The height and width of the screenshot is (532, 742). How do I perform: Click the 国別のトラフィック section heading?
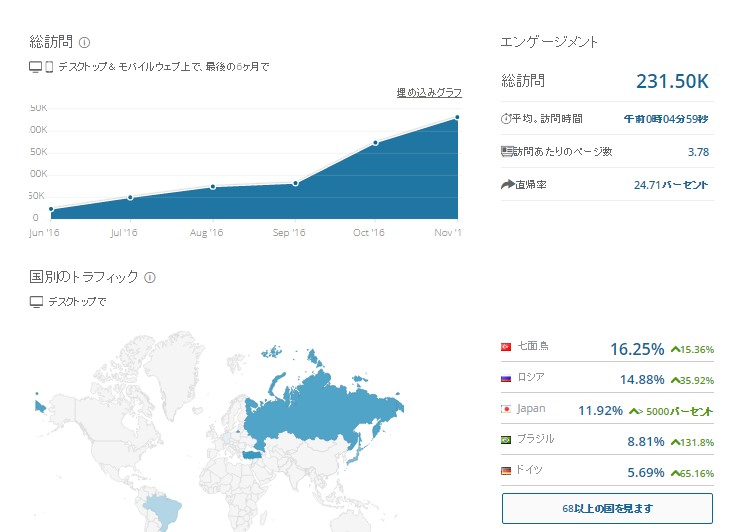84,276
